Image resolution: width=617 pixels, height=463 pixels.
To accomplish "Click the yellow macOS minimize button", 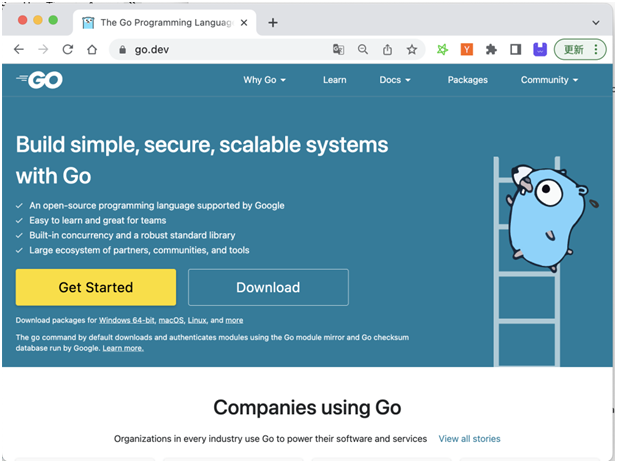I will tap(38, 20).
